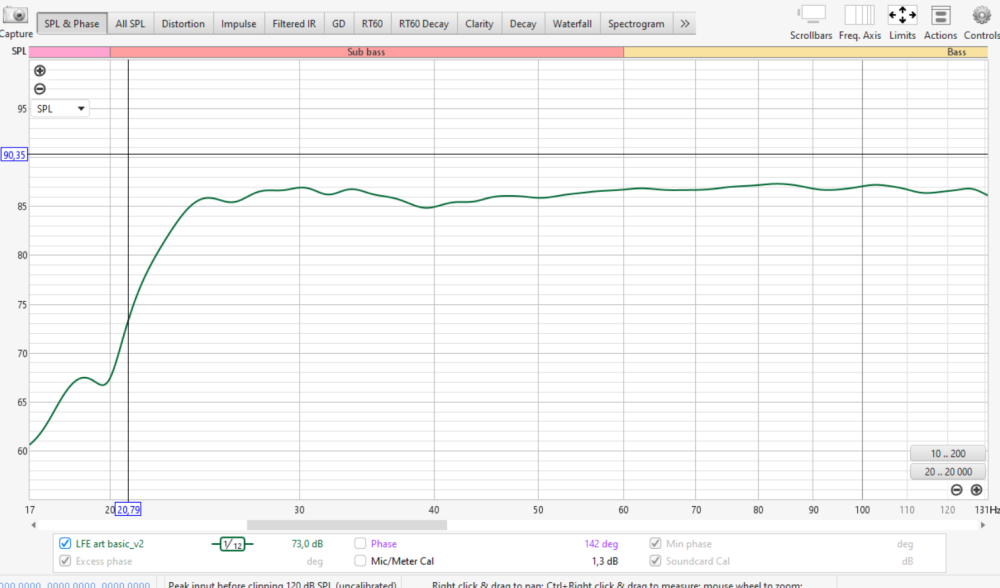
Task: Disable the LFE art basic_v2 trace
Action: pos(65,543)
